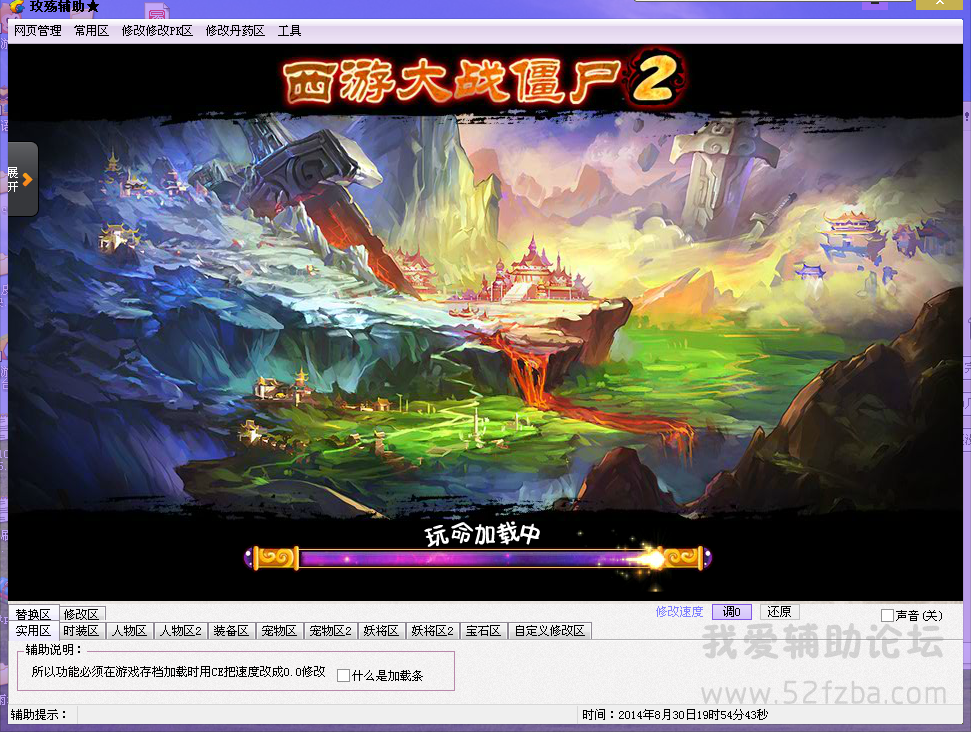971x732 pixels.
Task: Open the 常用区 menu
Action: coord(92,30)
